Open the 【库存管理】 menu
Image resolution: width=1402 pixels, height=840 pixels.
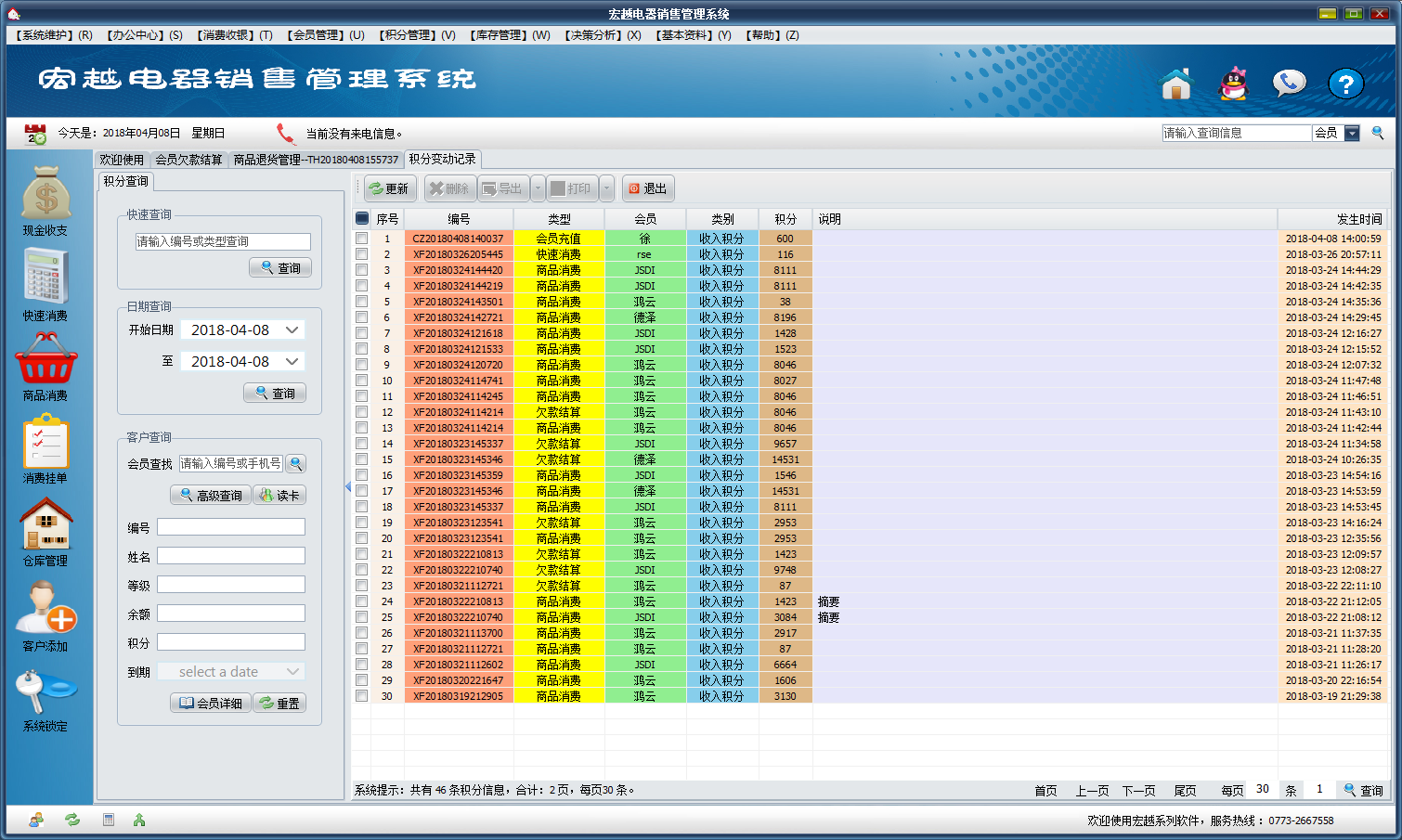pyautogui.click(x=510, y=35)
